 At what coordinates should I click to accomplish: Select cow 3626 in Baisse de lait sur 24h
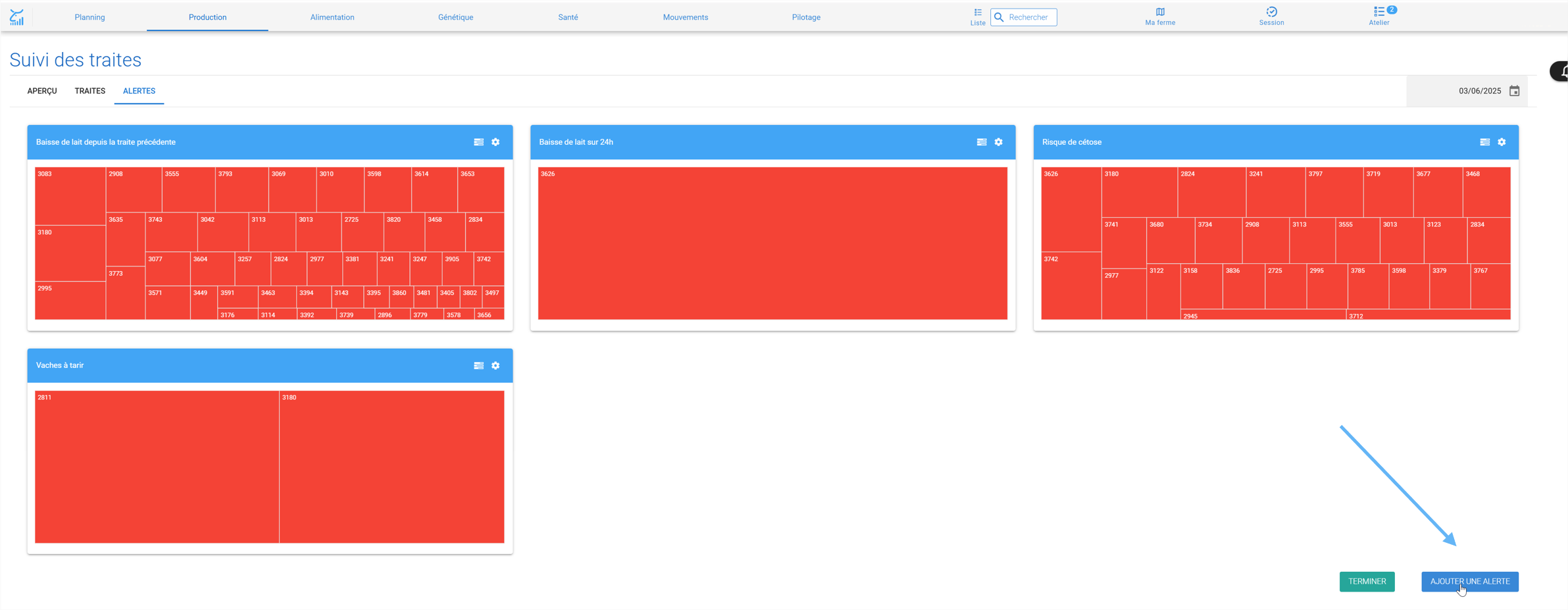coord(772,243)
